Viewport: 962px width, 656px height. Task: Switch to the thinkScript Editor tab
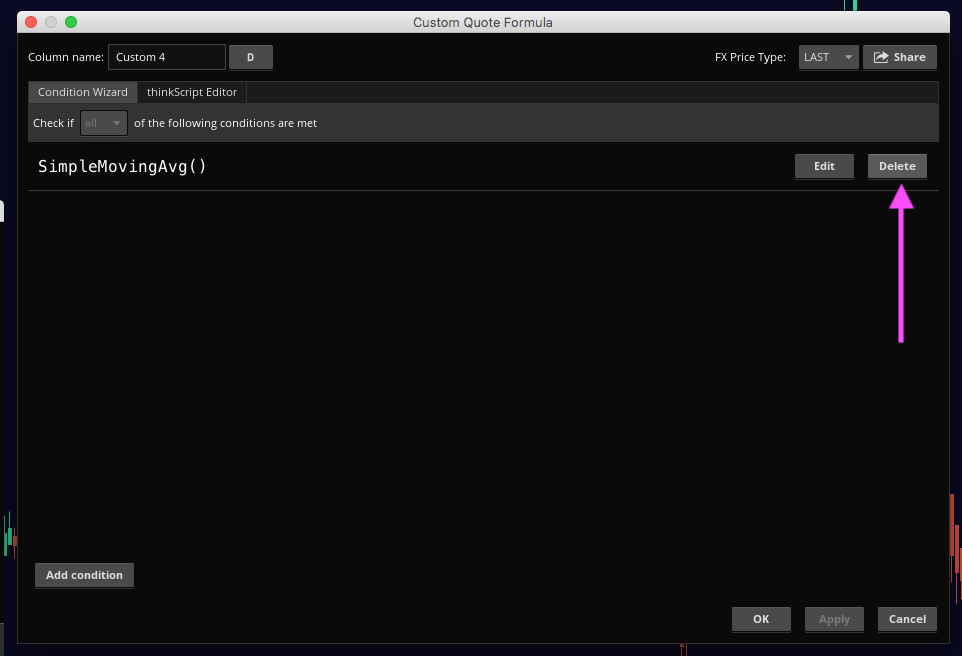[192, 92]
